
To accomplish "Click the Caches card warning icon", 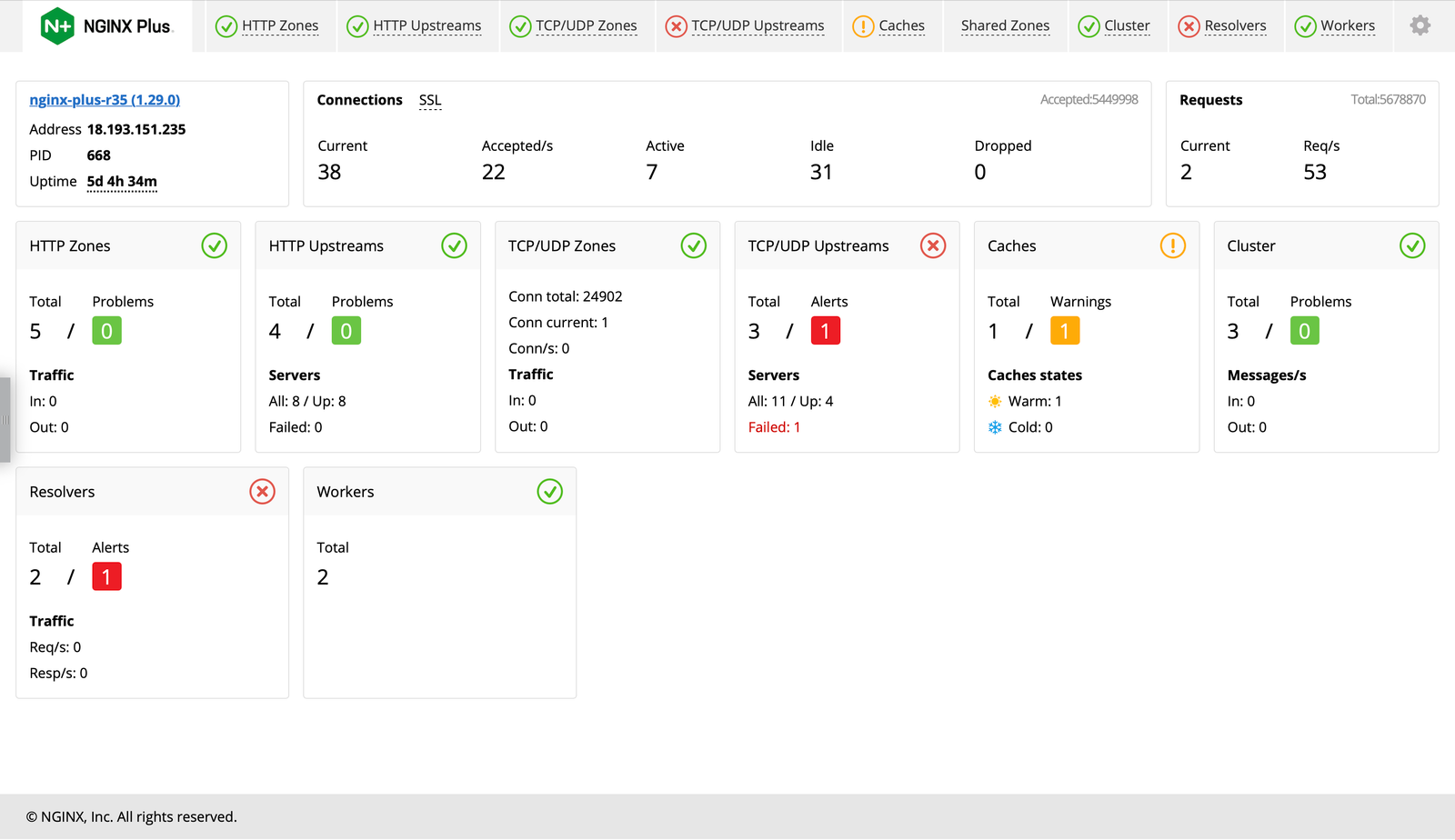I will (x=1173, y=245).
